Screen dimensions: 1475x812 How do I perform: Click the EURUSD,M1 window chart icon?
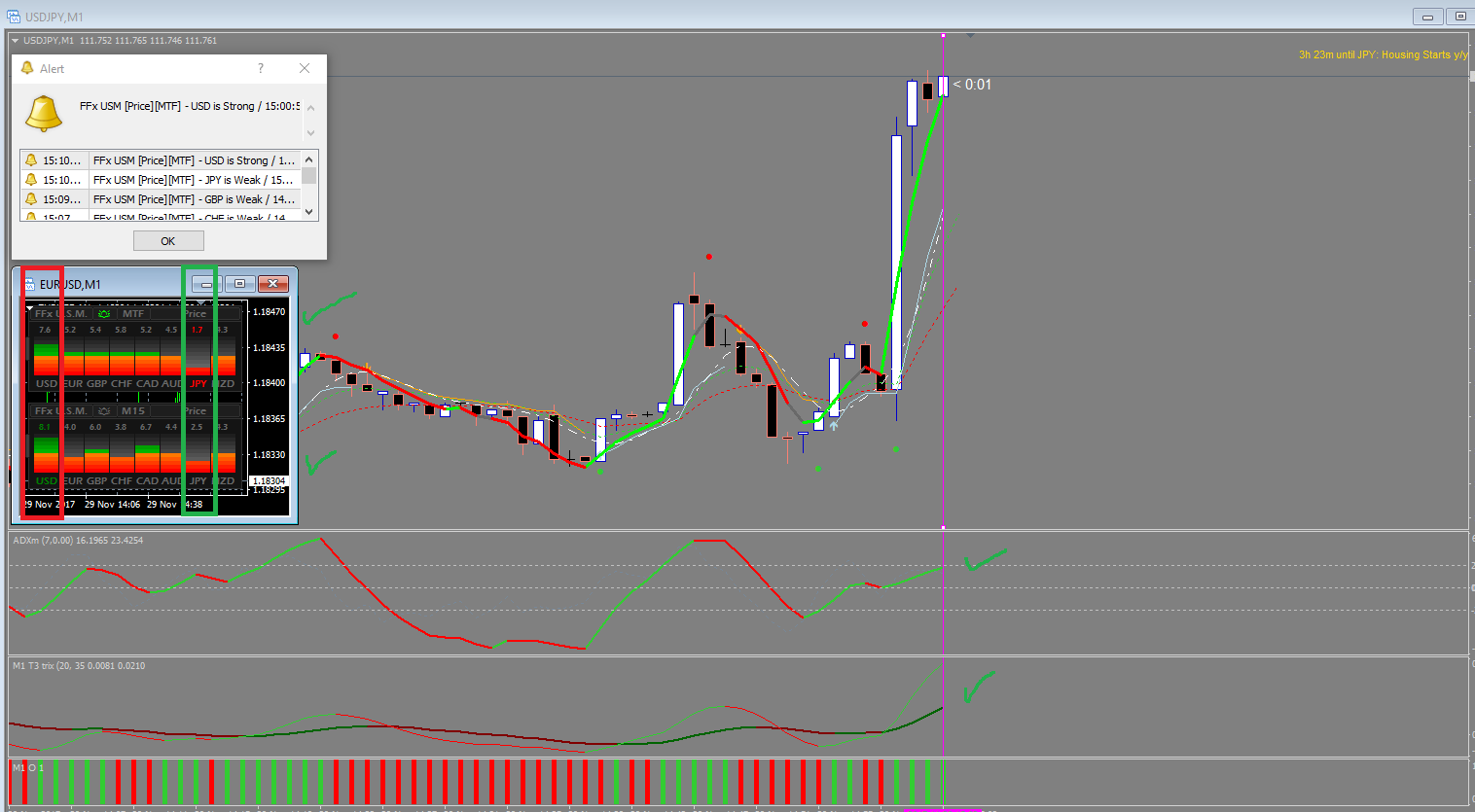(28, 284)
